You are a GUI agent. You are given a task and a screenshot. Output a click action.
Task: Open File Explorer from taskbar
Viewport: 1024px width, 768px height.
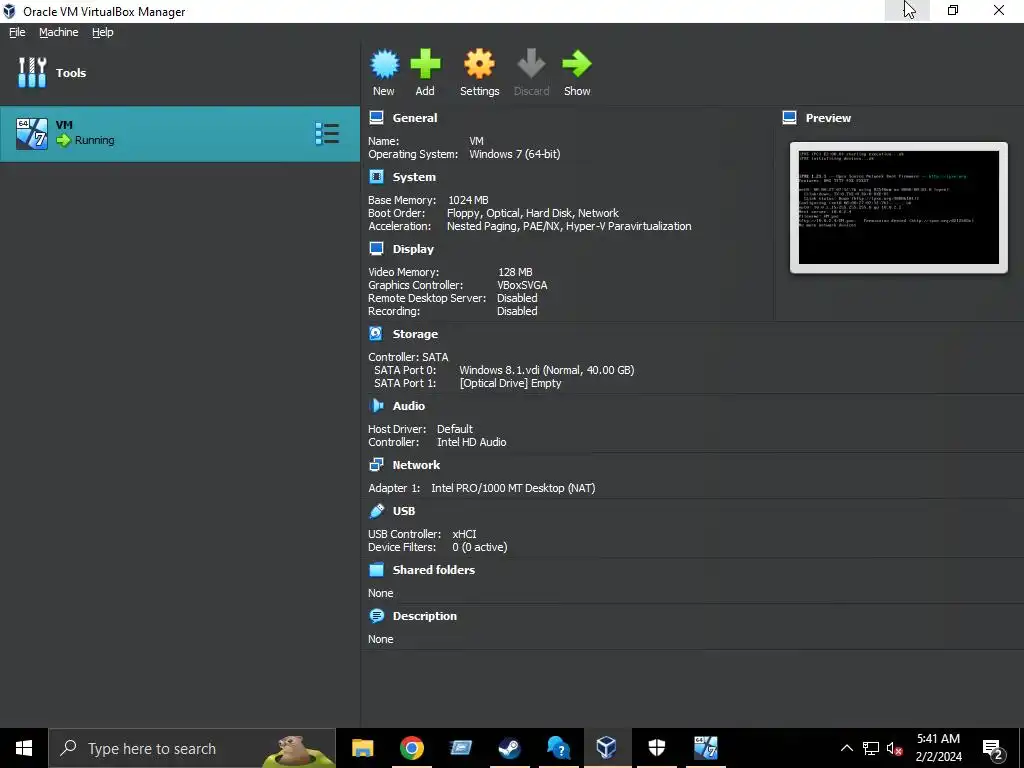click(x=362, y=748)
